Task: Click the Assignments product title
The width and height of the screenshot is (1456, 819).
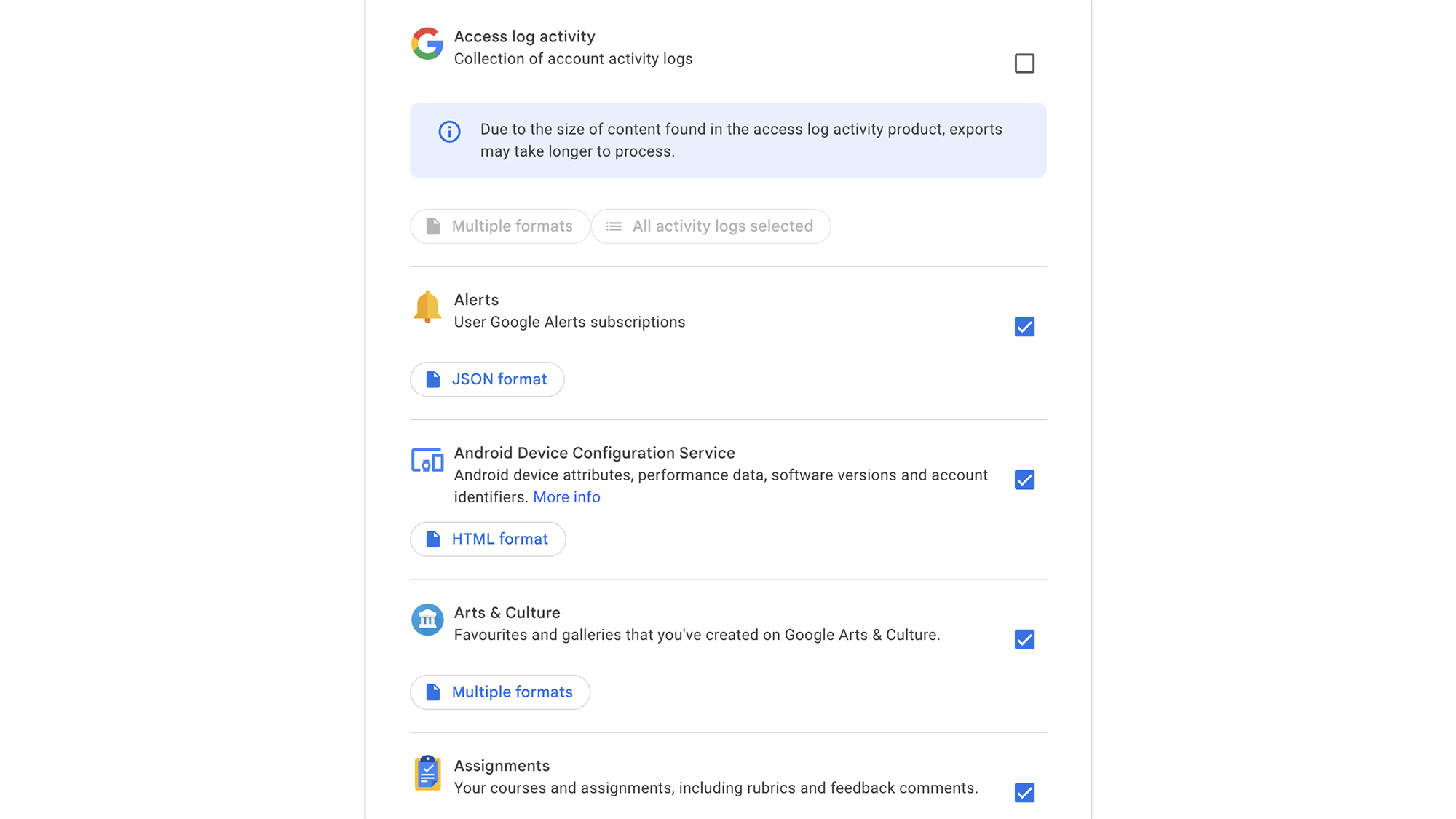Action: pos(502,766)
